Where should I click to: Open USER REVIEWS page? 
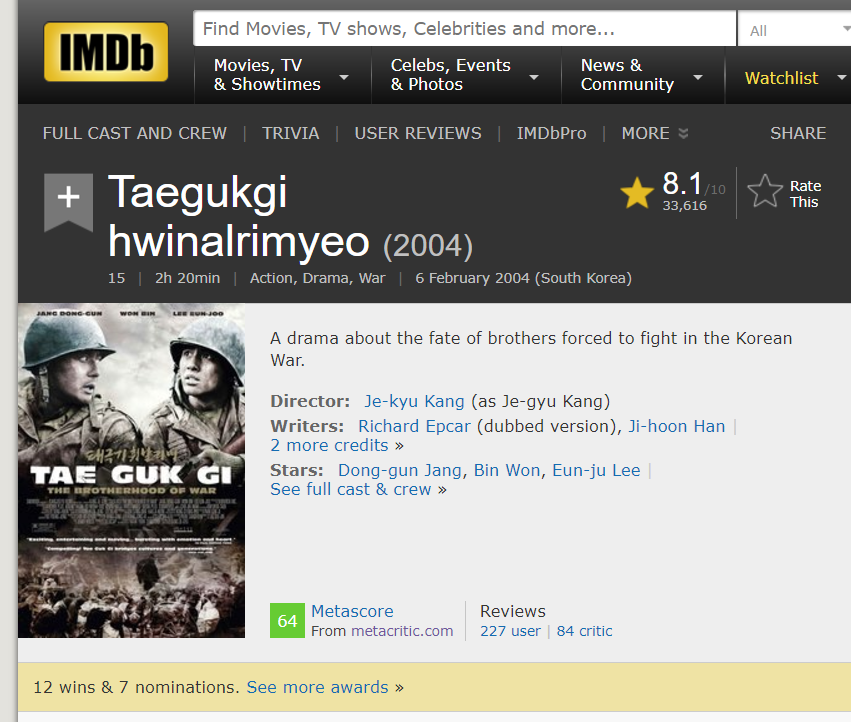[417, 133]
